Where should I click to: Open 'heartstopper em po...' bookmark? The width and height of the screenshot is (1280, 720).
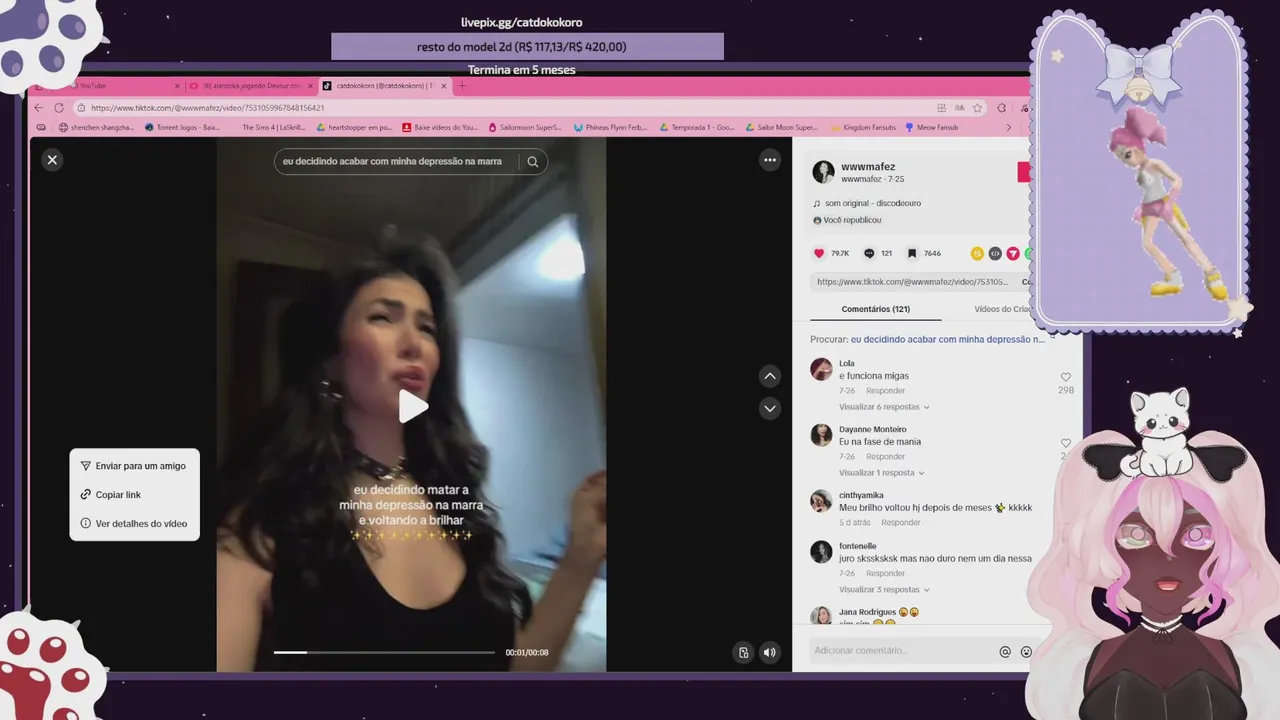click(354, 127)
